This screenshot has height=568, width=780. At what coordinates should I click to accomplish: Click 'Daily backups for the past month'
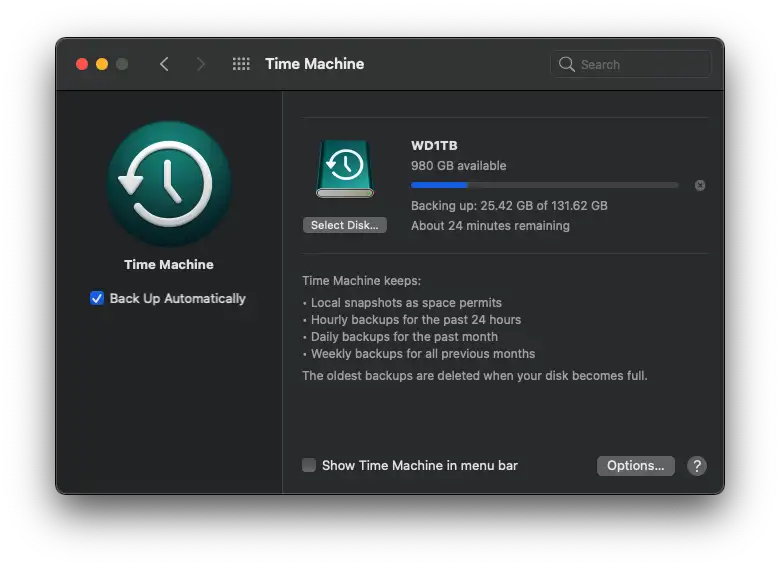pos(404,337)
